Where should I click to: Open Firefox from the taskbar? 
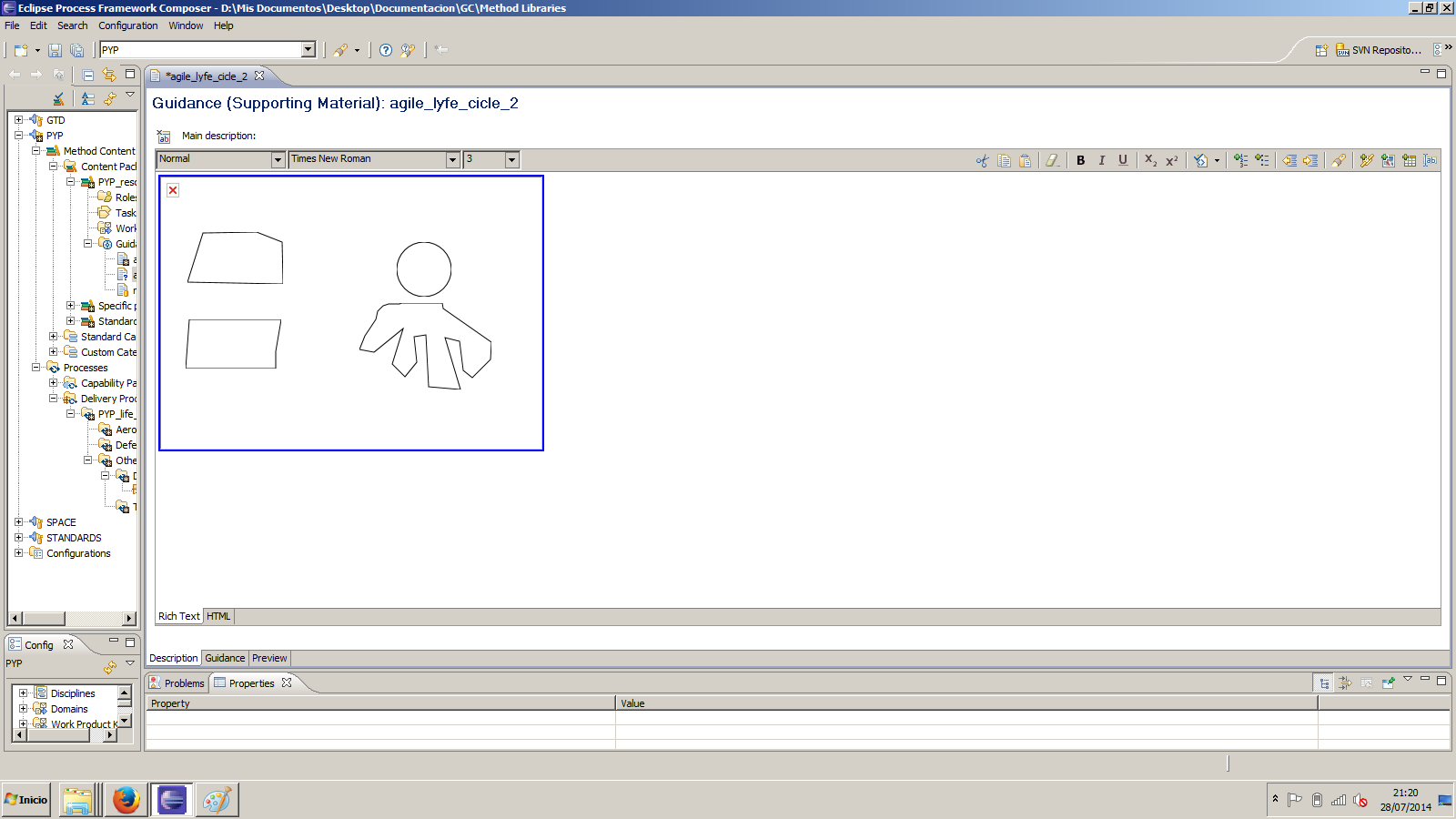pos(126,800)
